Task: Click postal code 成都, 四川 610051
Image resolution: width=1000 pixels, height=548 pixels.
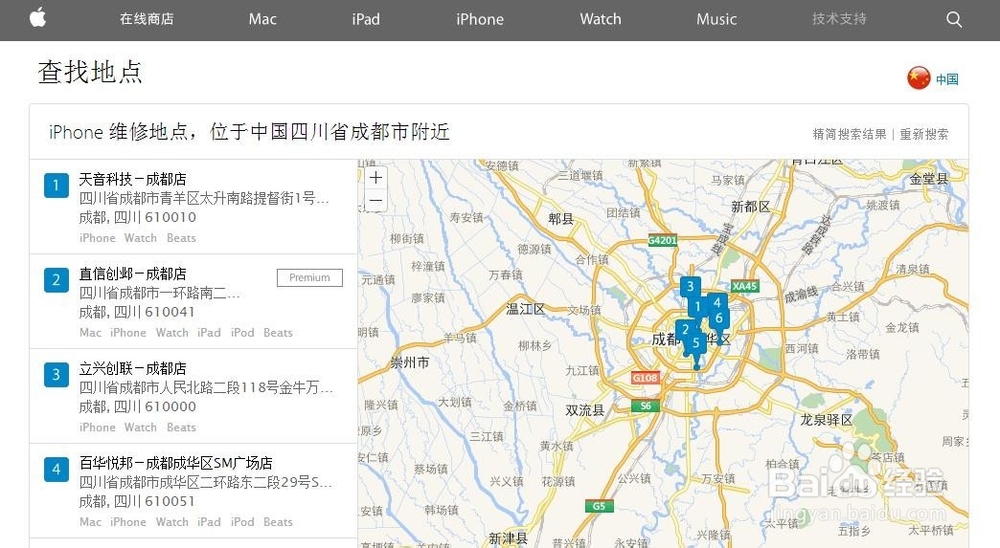Action: (137, 501)
